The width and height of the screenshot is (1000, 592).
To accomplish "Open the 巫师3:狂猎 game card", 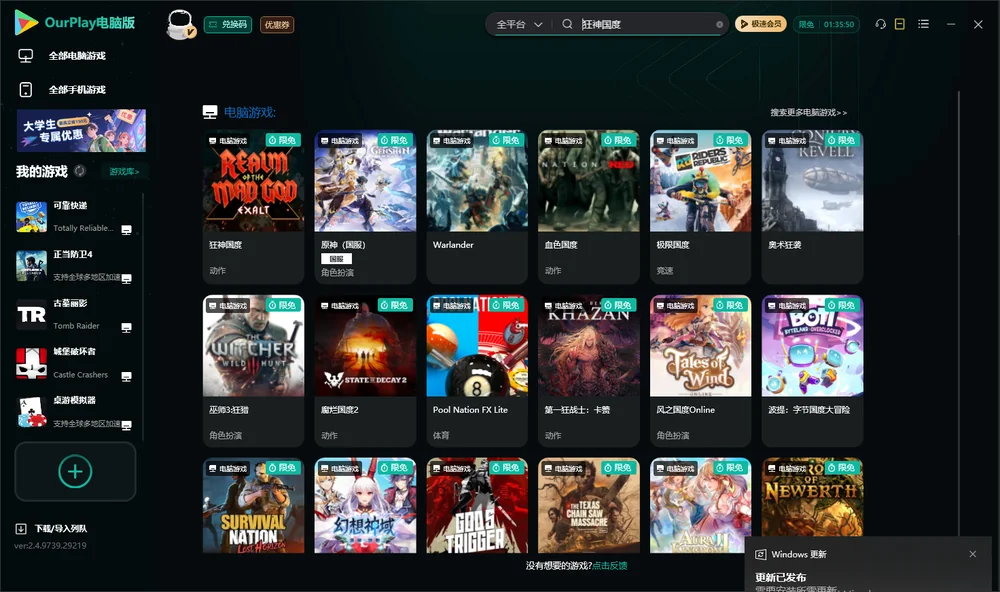I will click(x=254, y=371).
